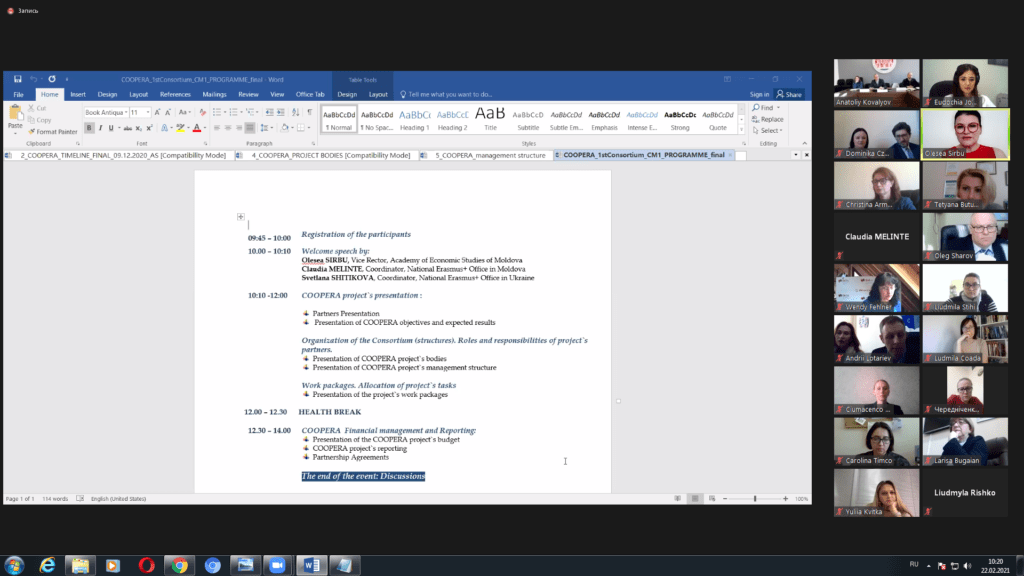
Task: Expand the Styles gallery more arrow
Action: pyautogui.click(x=740, y=128)
